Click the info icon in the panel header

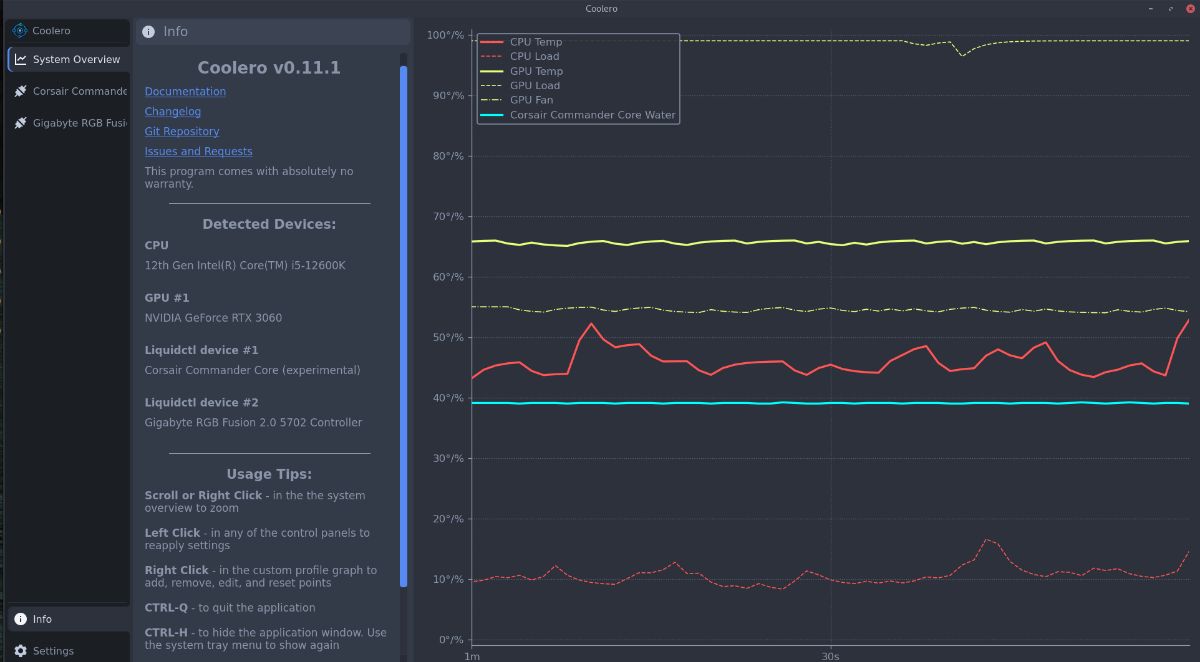tap(149, 32)
